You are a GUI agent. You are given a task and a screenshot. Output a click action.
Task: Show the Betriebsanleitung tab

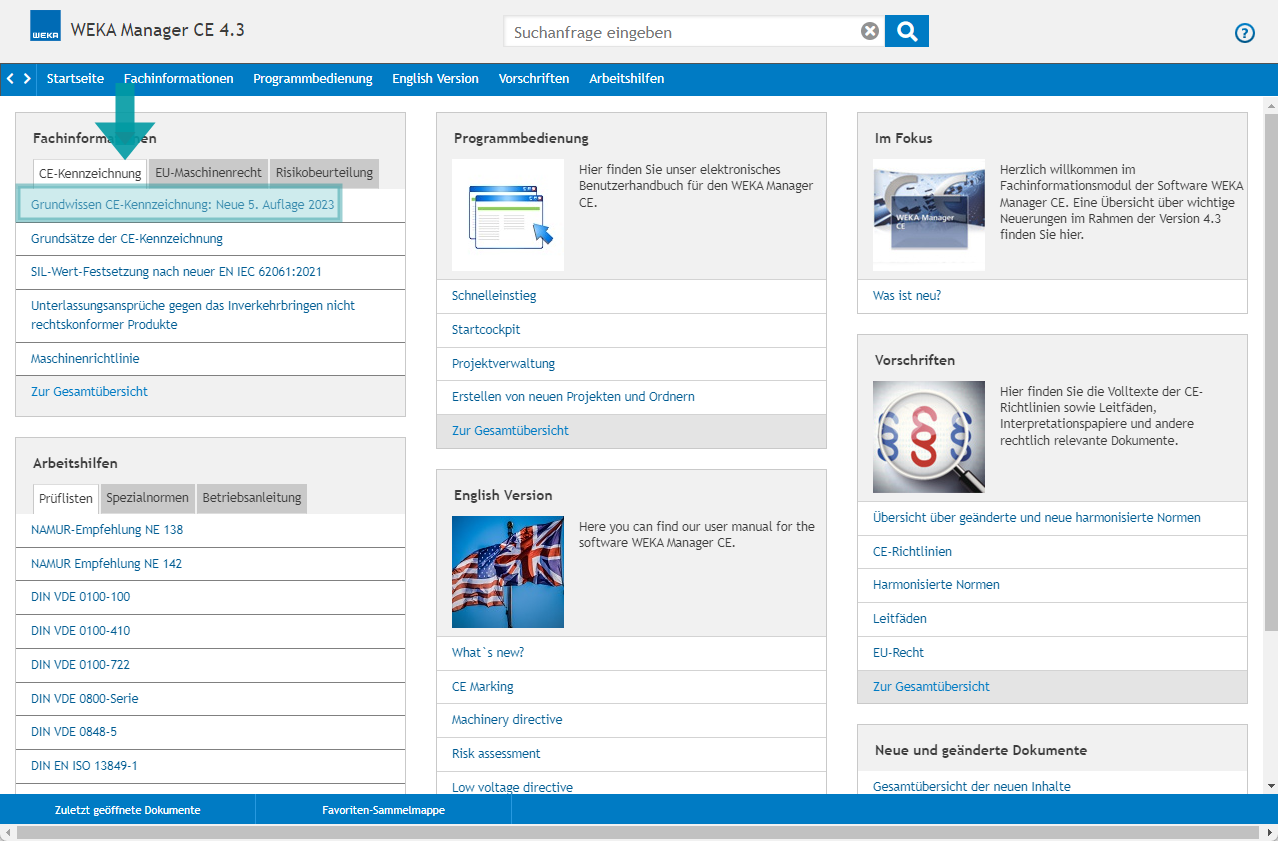point(251,498)
